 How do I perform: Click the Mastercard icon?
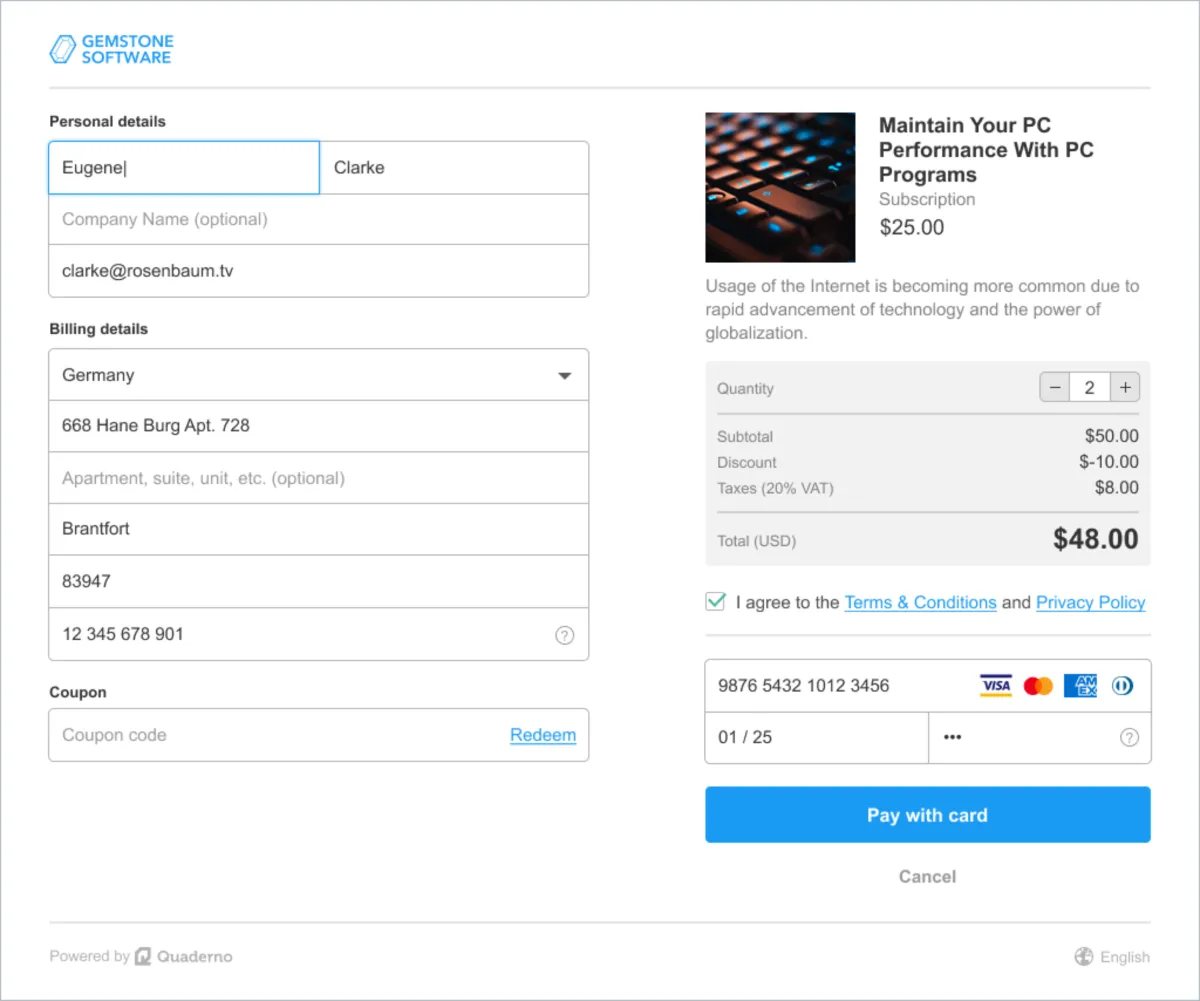tap(1038, 686)
